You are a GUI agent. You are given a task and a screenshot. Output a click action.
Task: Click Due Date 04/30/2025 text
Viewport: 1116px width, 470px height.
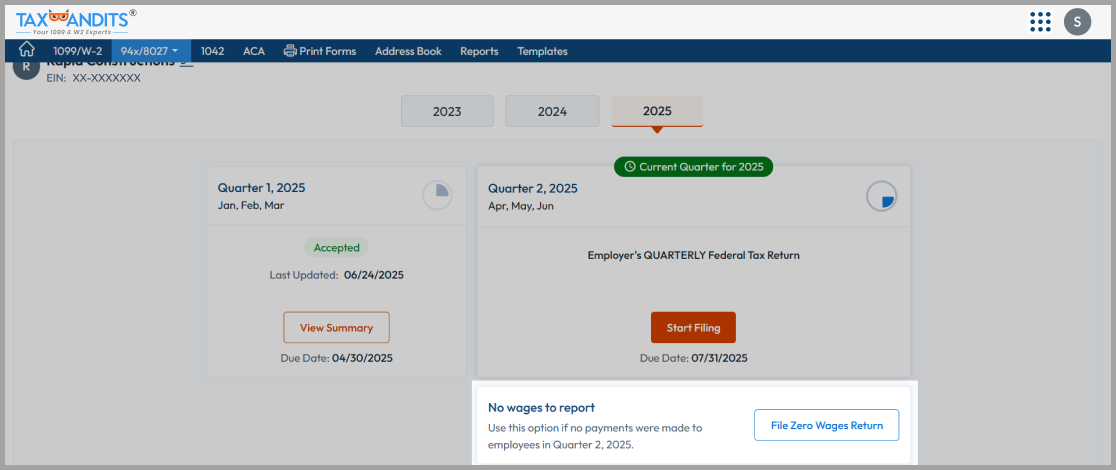coord(337,358)
